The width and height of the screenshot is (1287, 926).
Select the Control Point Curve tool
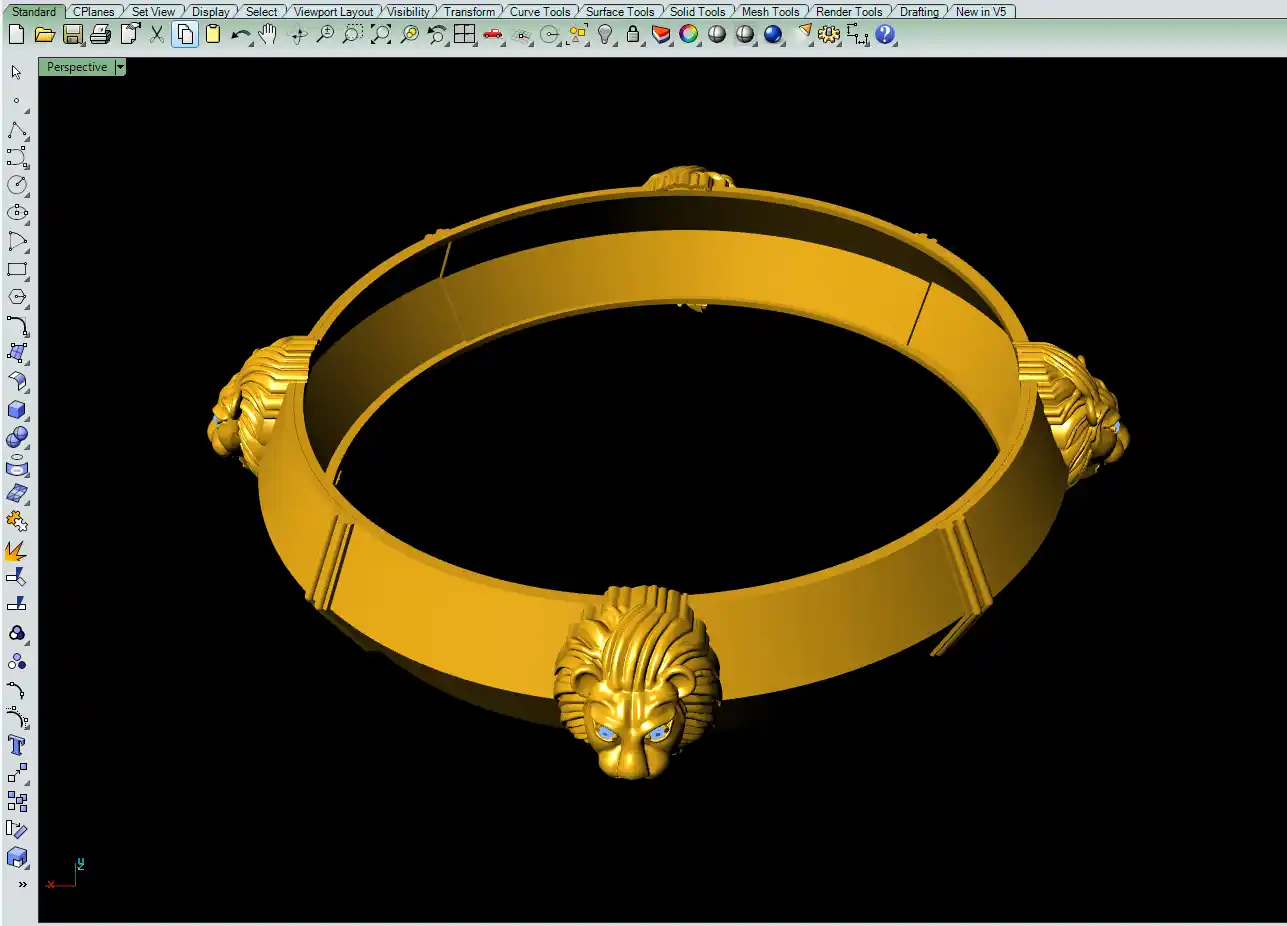[x=17, y=157]
